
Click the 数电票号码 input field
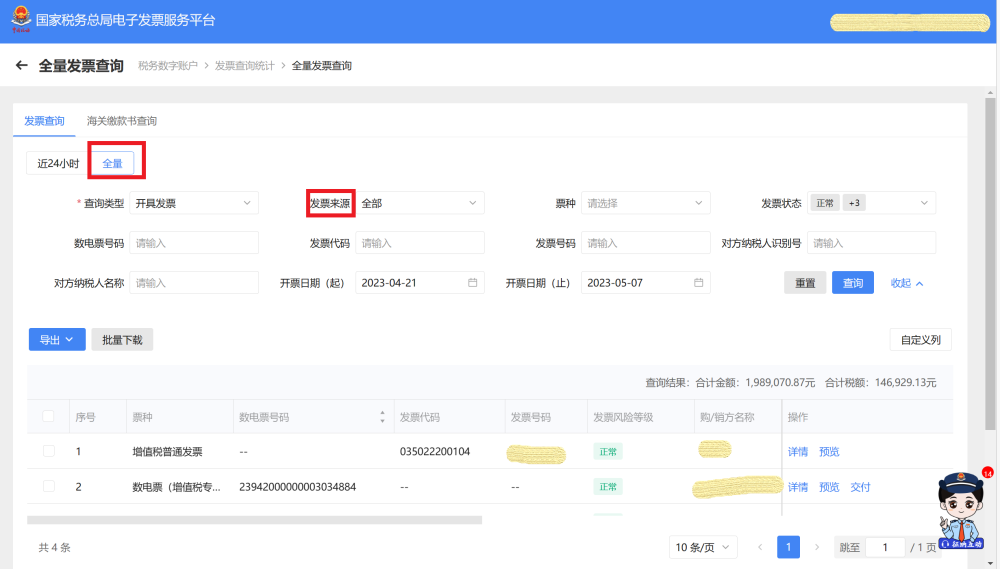[x=194, y=243]
